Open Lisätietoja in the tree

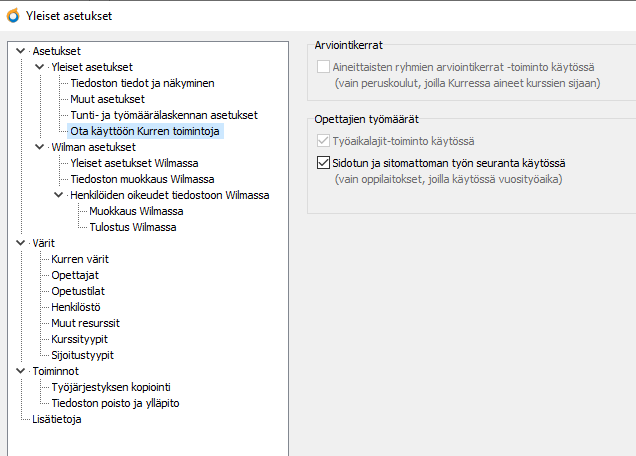pos(57,419)
